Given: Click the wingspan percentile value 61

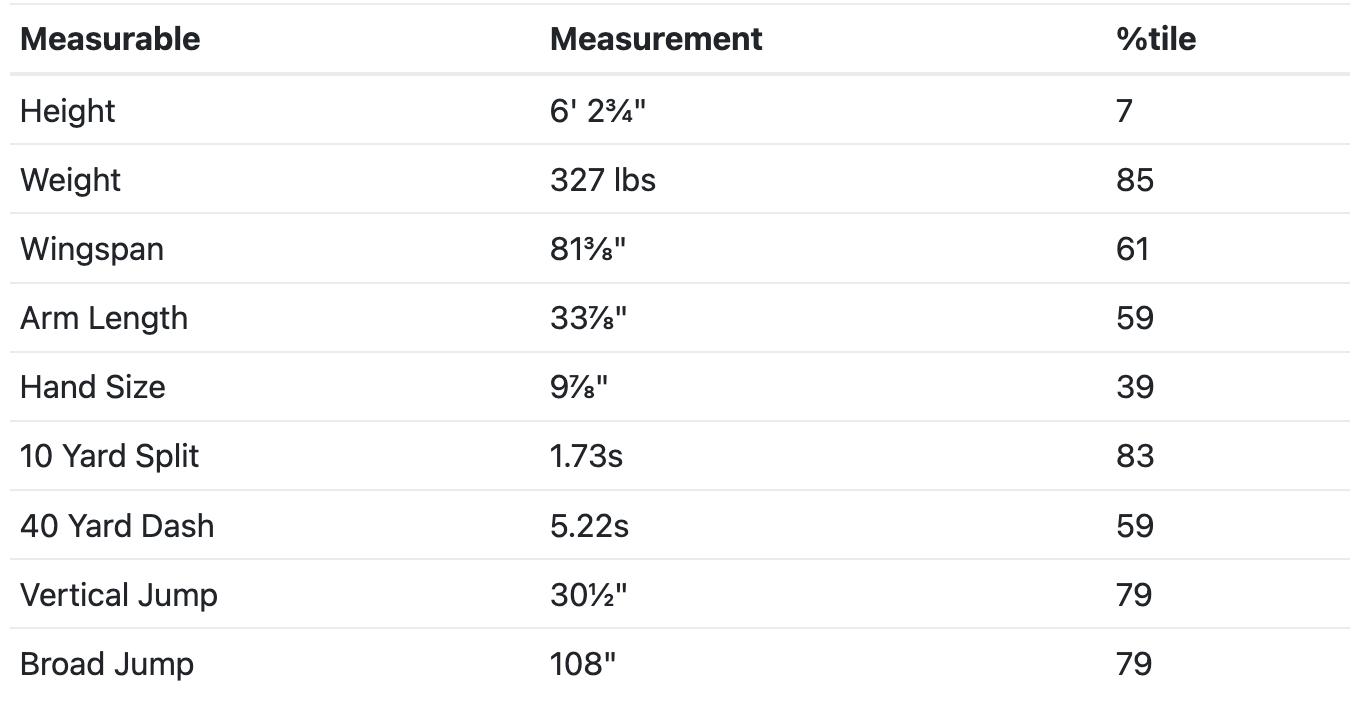Looking at the screenshot, I should click(1133, 249).
